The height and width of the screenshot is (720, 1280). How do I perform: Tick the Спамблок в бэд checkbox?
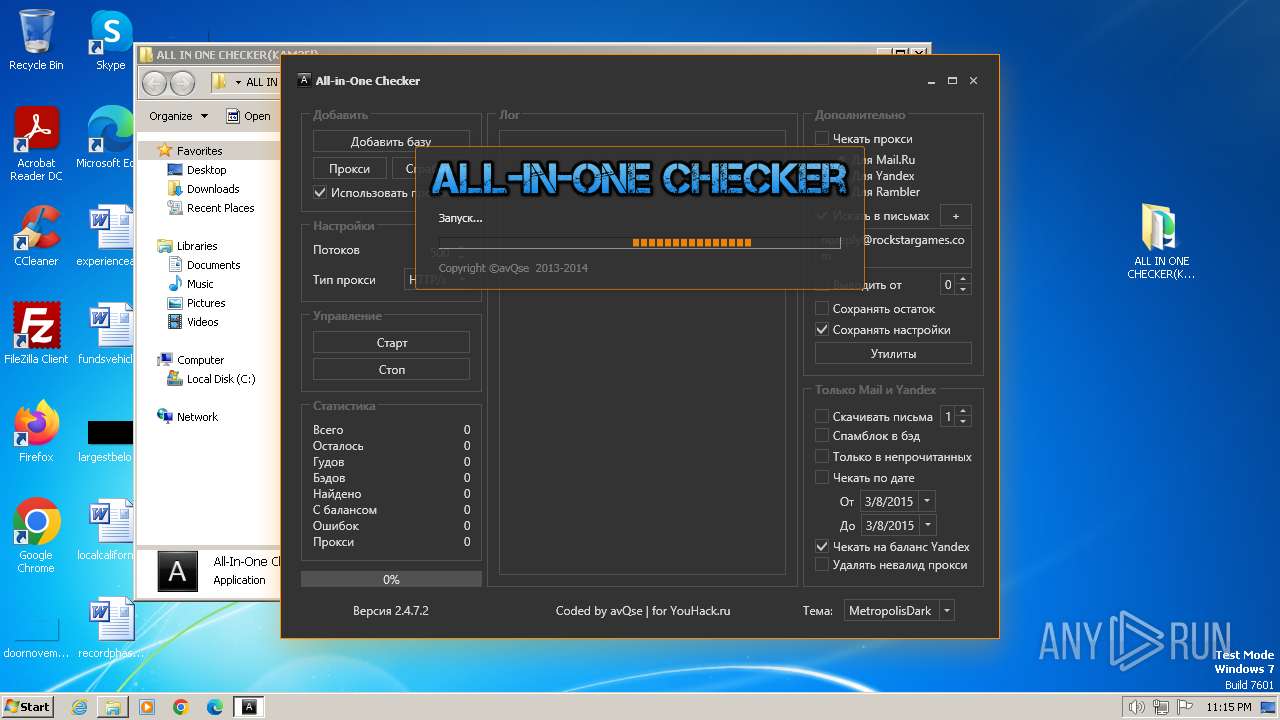(x=822, y=436)
